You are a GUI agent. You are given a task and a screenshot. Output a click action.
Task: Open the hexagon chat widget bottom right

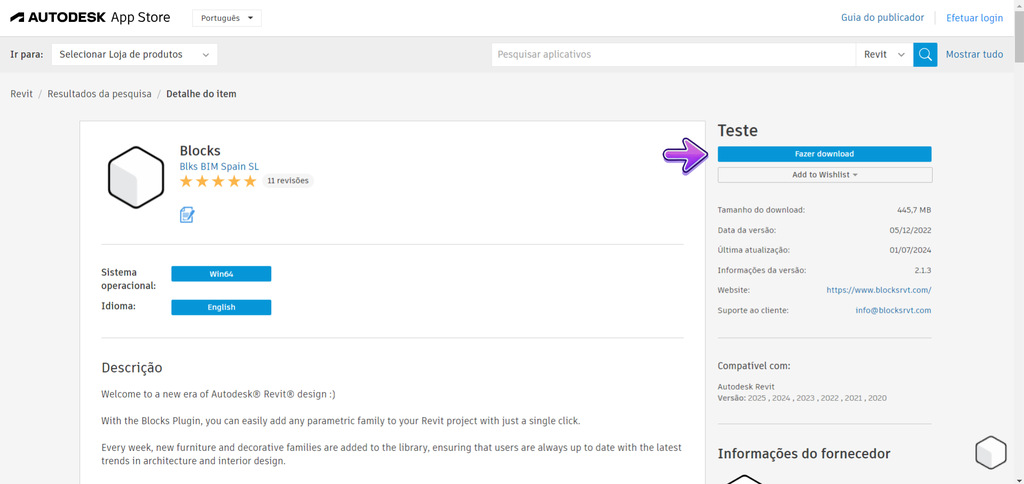coord(990,452)
